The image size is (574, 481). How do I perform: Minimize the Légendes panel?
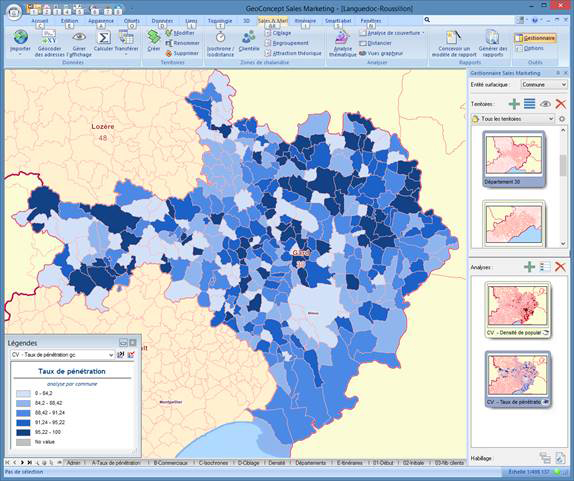[123, 343]
